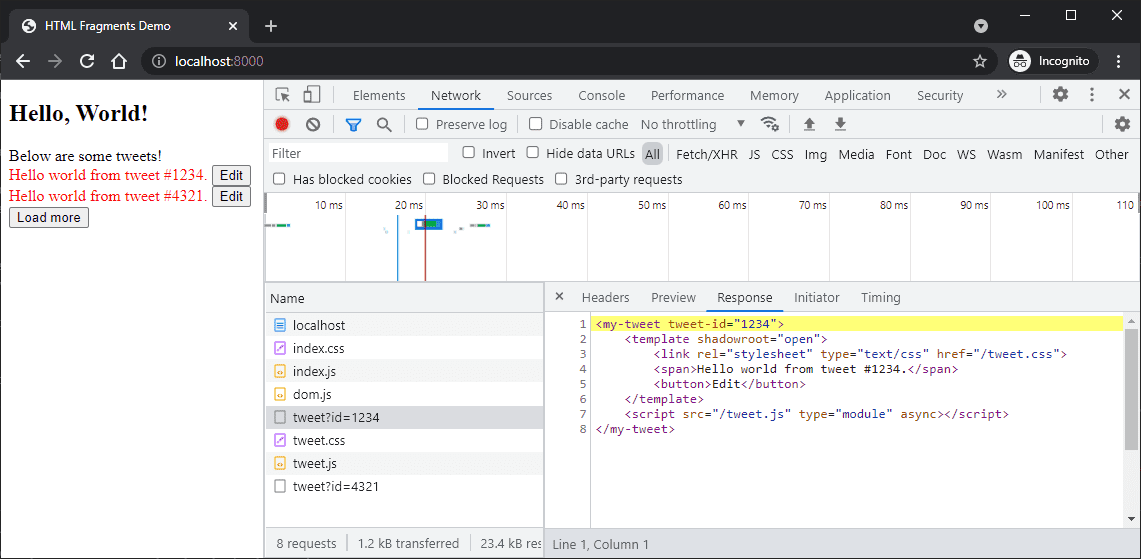Export HAR file with the download arrow
Screen dimensions: 1141x559
pos(840,124)
